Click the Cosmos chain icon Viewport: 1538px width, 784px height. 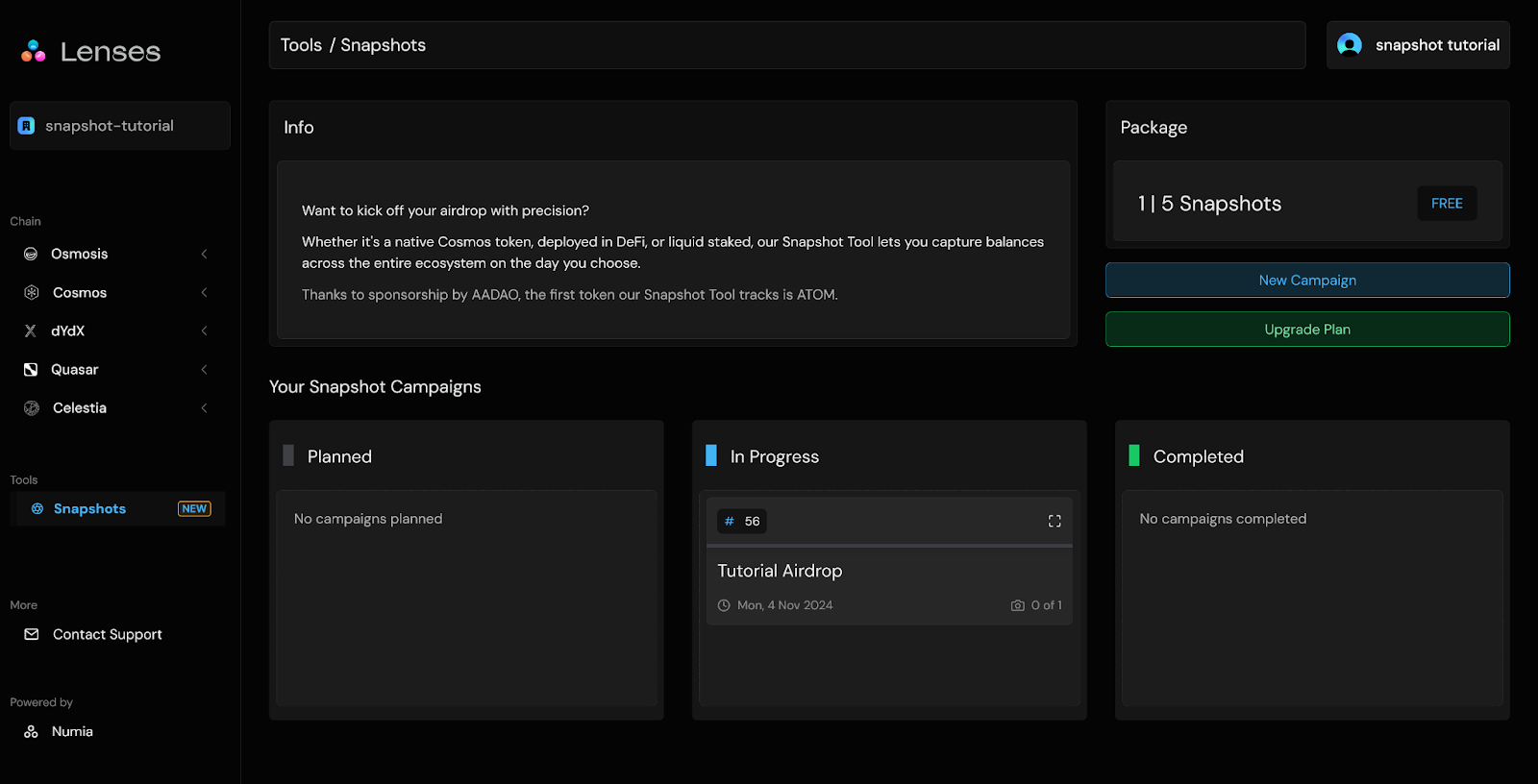tap(31, 292)
